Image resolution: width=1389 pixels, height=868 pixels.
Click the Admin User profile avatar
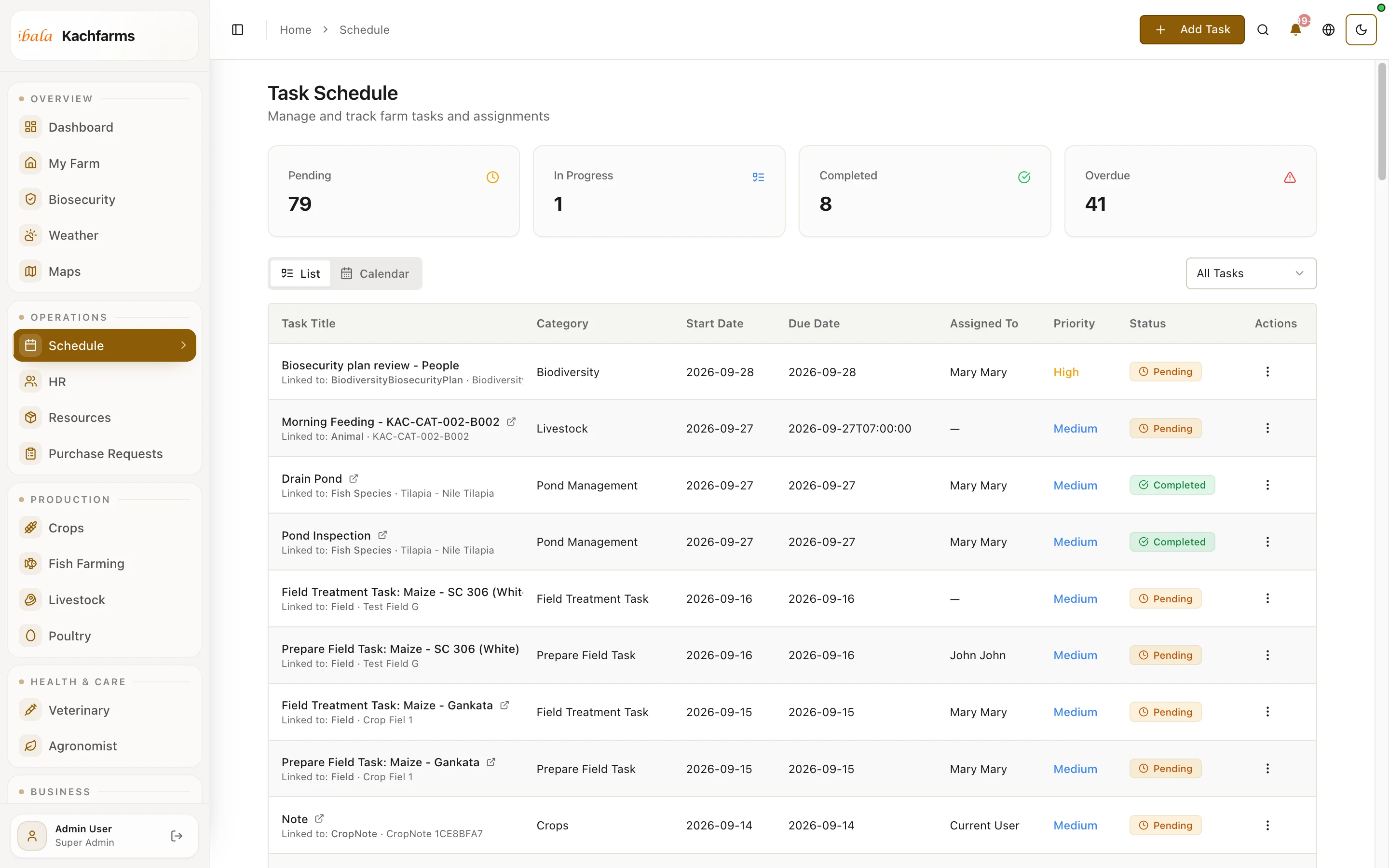(32, 836)
